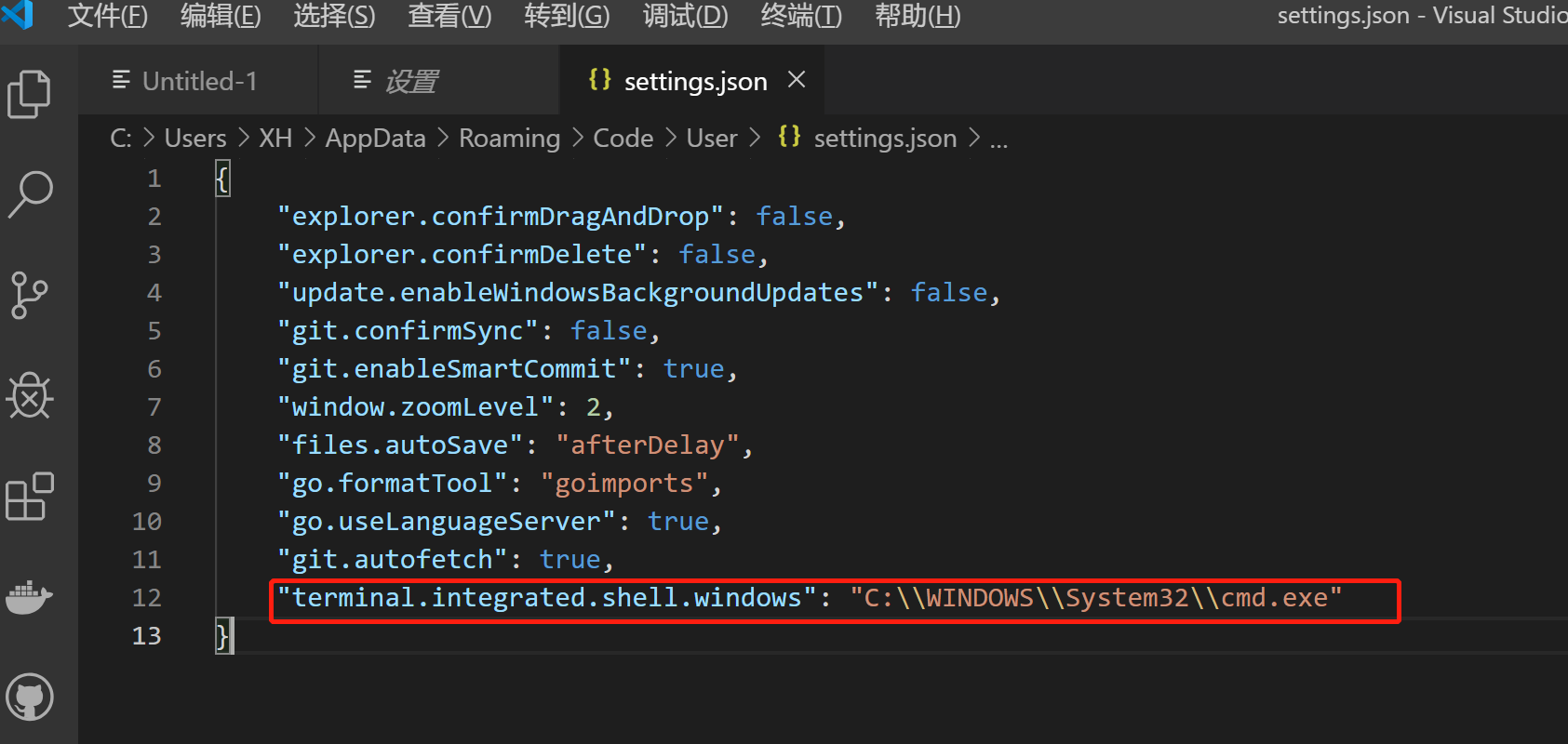Open the 帮助(H) menu
The width and height of the screenshot is (1568, 744).
[x=918, y=16]
